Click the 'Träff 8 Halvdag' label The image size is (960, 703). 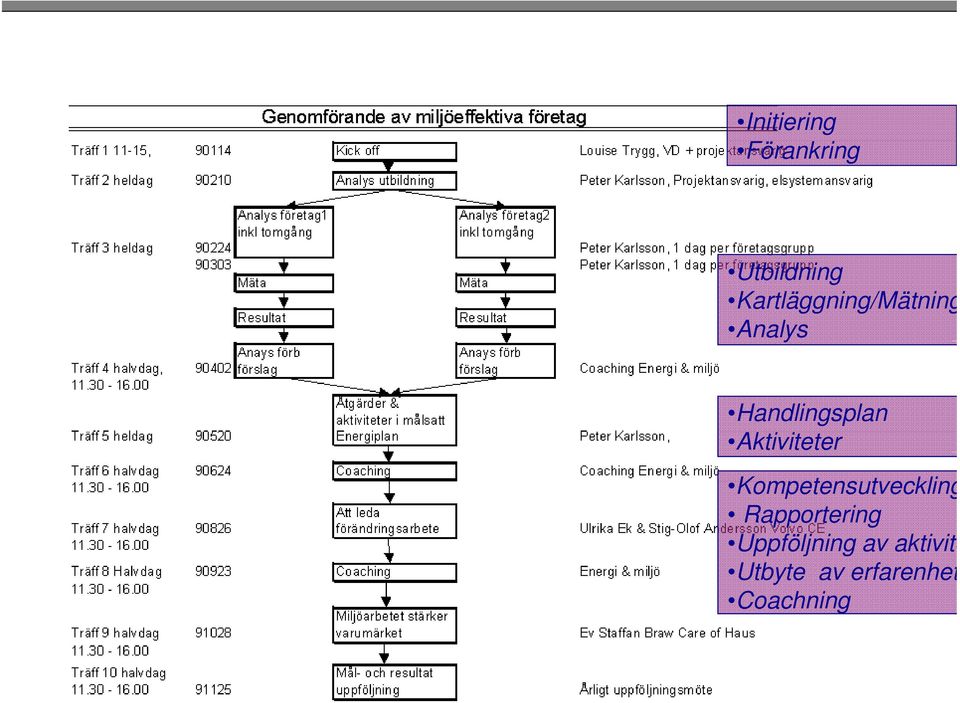(116, 571)
